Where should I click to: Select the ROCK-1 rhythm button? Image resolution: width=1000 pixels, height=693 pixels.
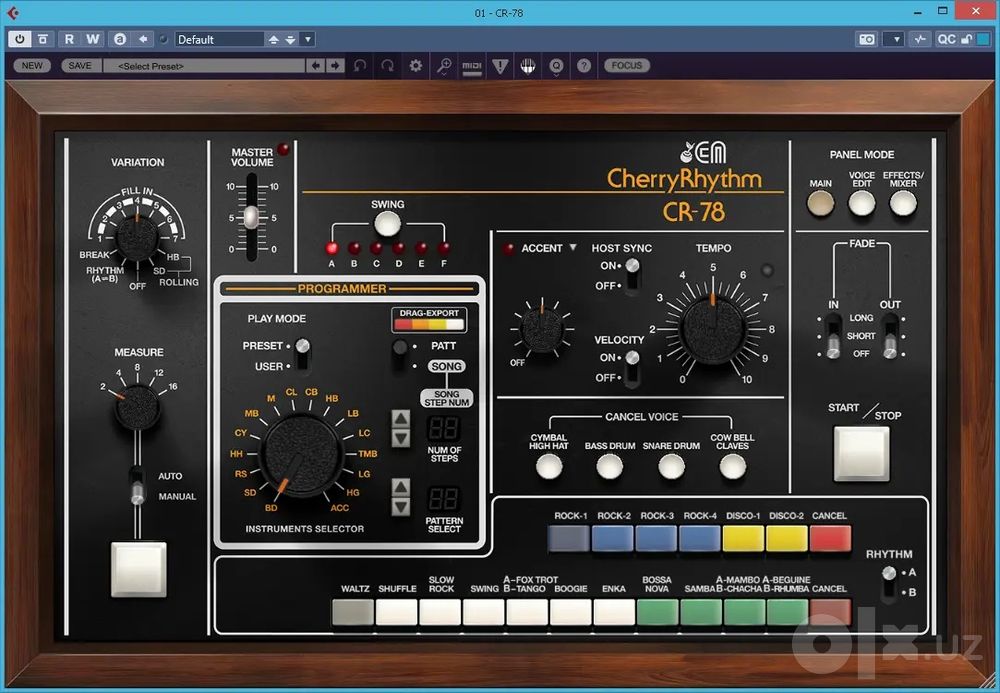click(568, 538)
